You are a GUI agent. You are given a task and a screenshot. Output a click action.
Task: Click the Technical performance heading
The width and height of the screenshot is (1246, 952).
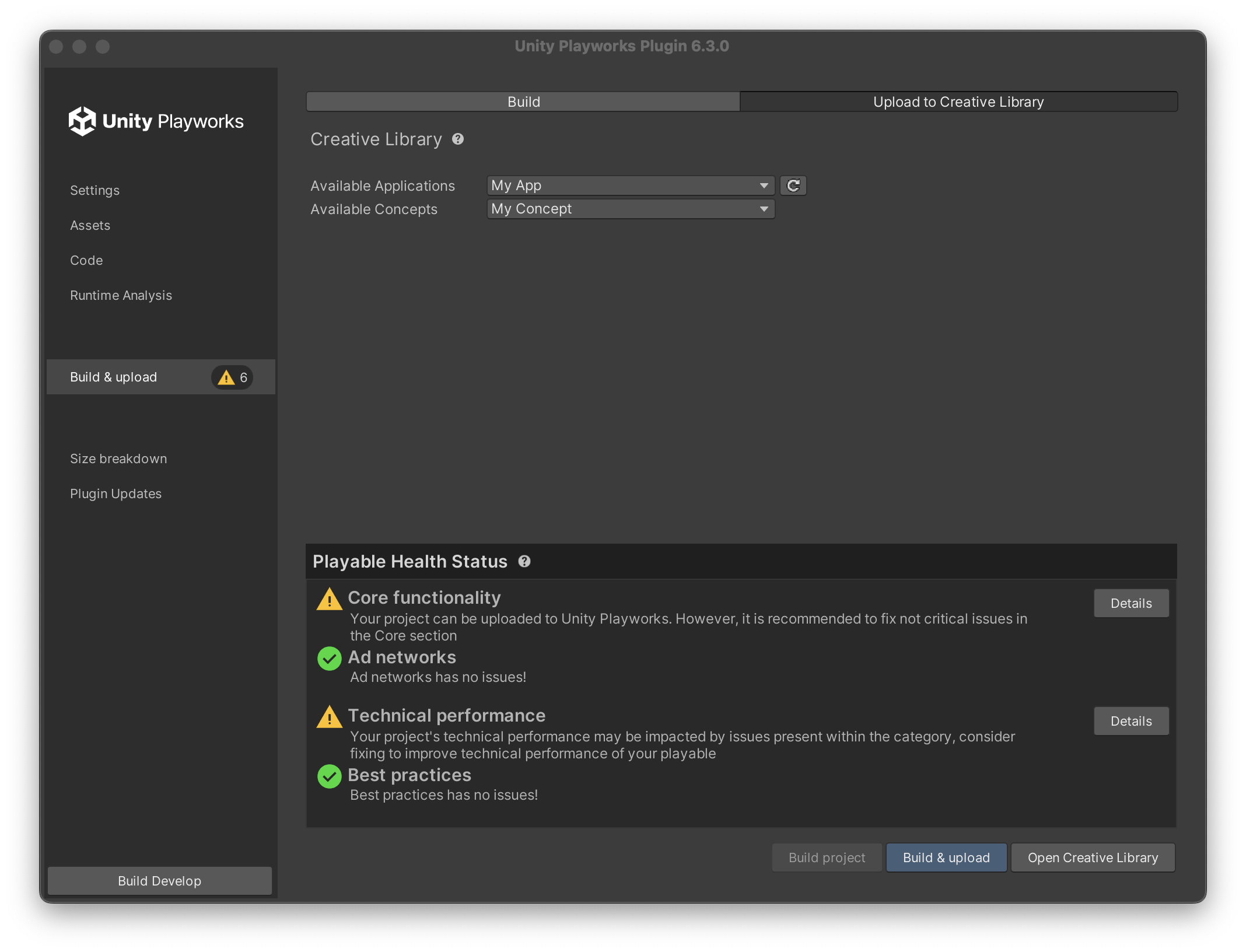(446, 715)
